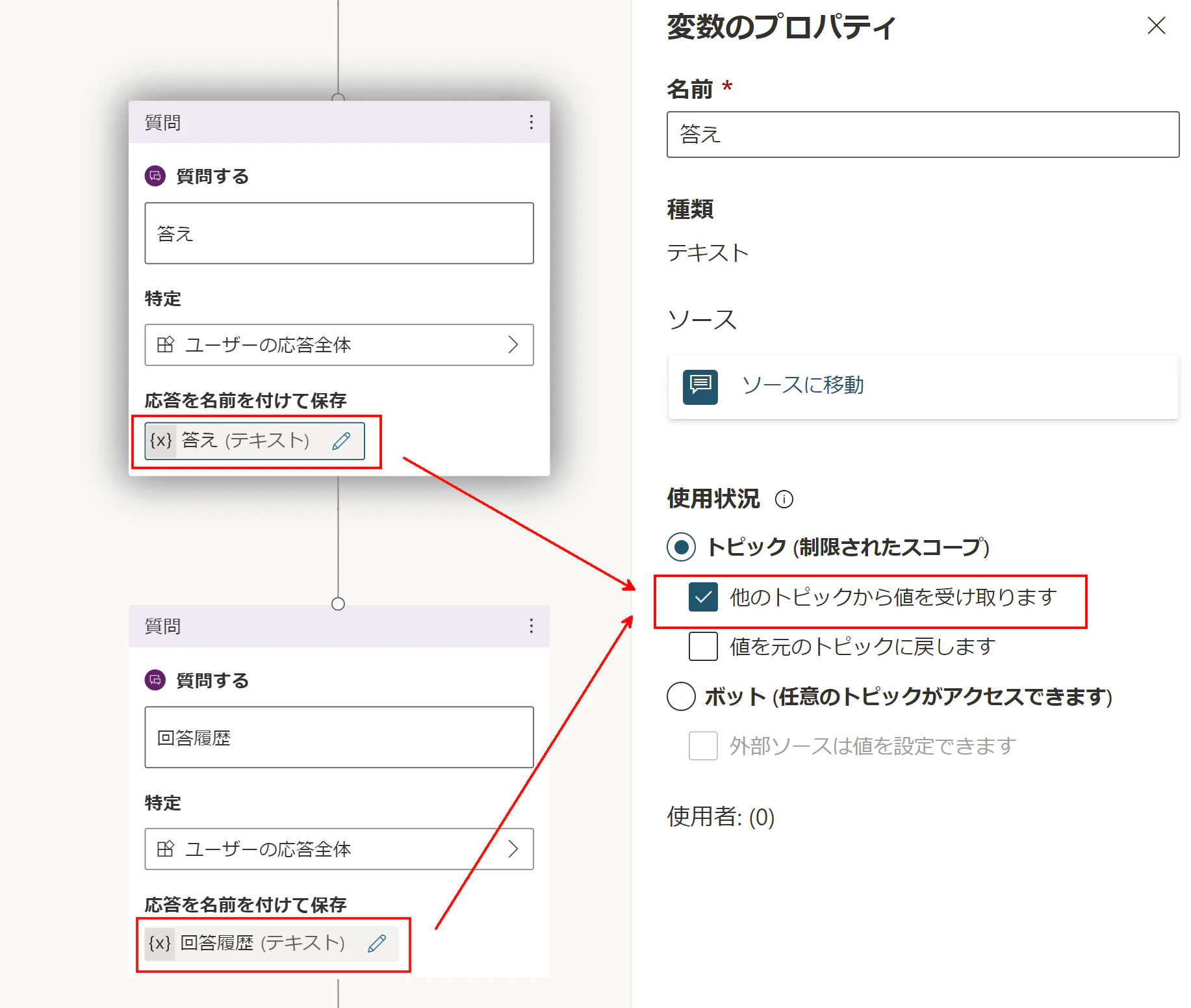Screen dimensions: 1191x1008
Task: Check 値を元のトピックに戻します checkbox
Action: click(703, 647)
